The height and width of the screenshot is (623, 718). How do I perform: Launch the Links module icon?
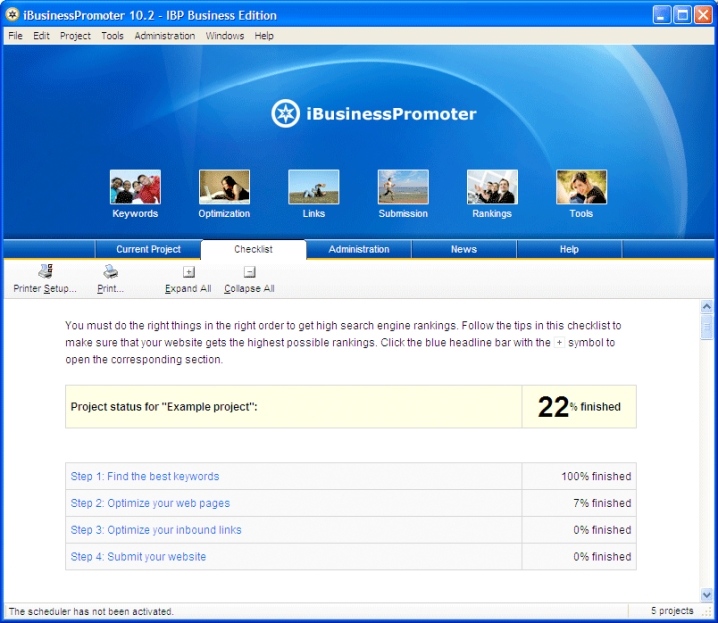coord(313,187)
